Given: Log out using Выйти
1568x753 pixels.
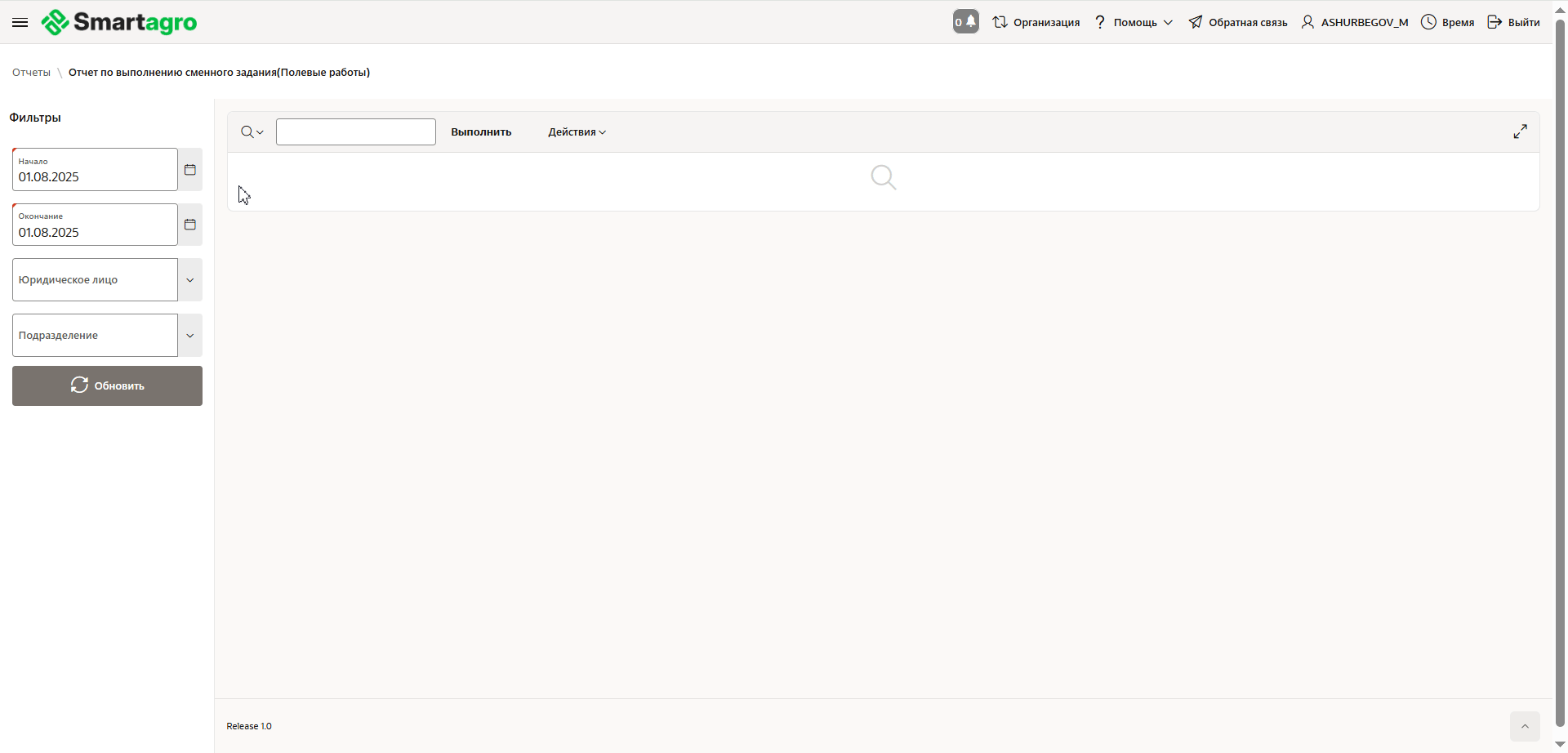Looking at the screenshot, I should pos(1513,22).
